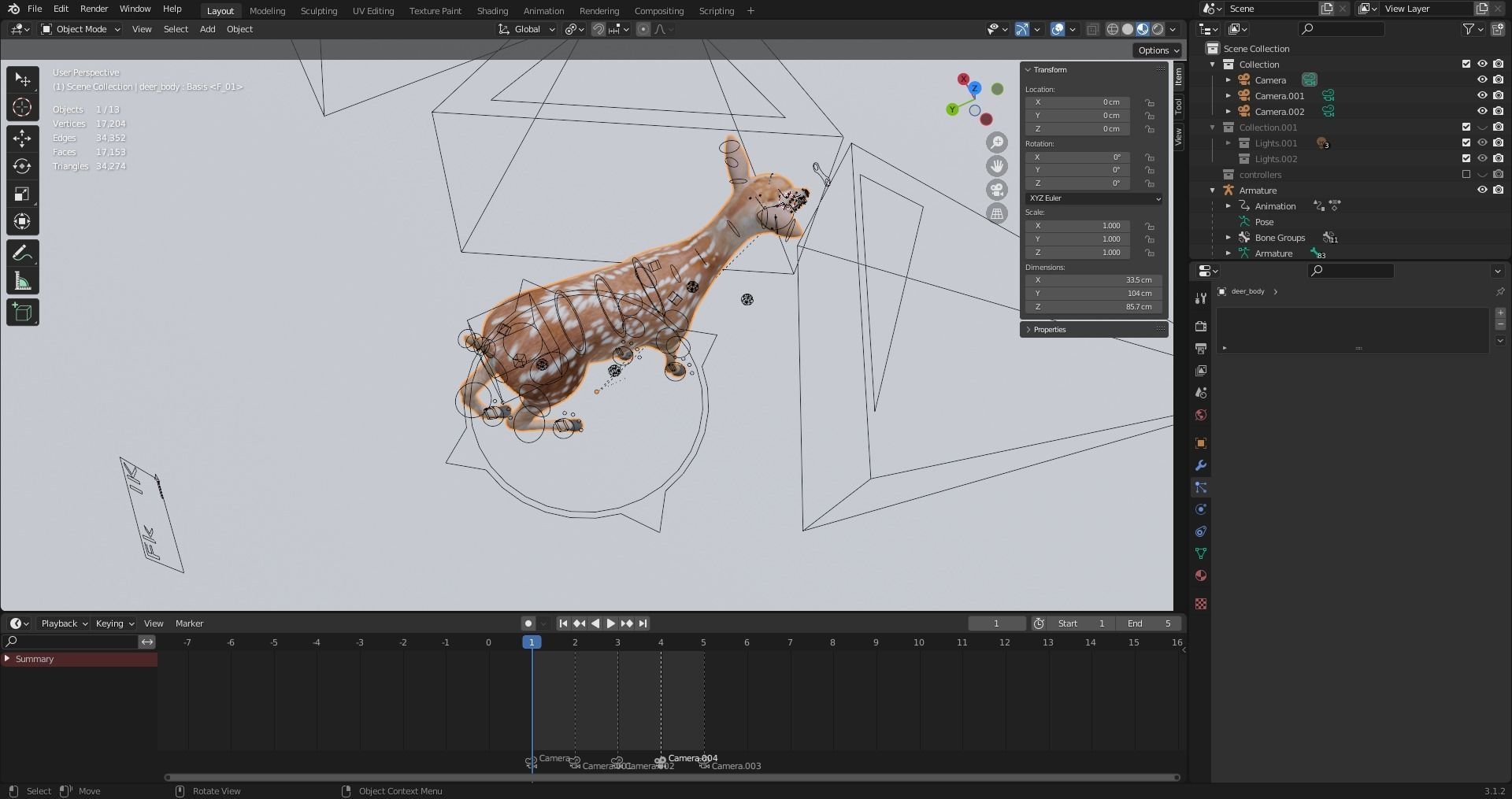Toggle camera view gizmo icon
This screenshot has height=799, width=1512.
click(997, 190)
